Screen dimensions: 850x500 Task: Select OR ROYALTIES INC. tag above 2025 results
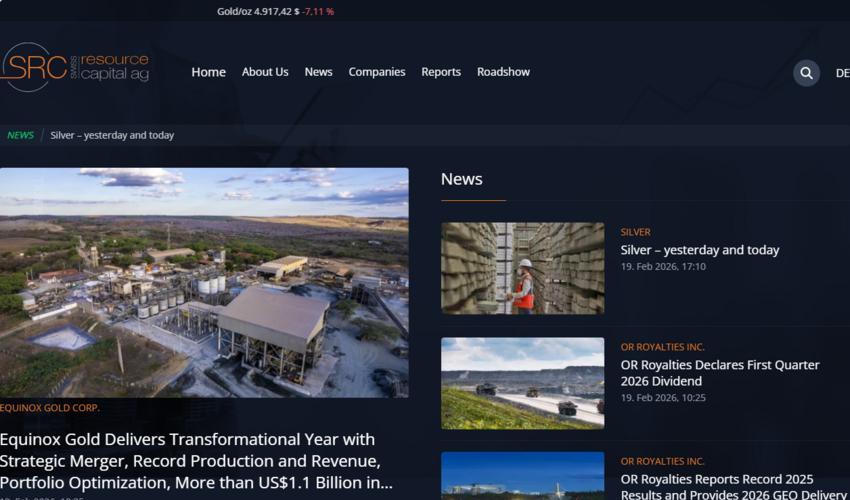click(x=662, y=461)
